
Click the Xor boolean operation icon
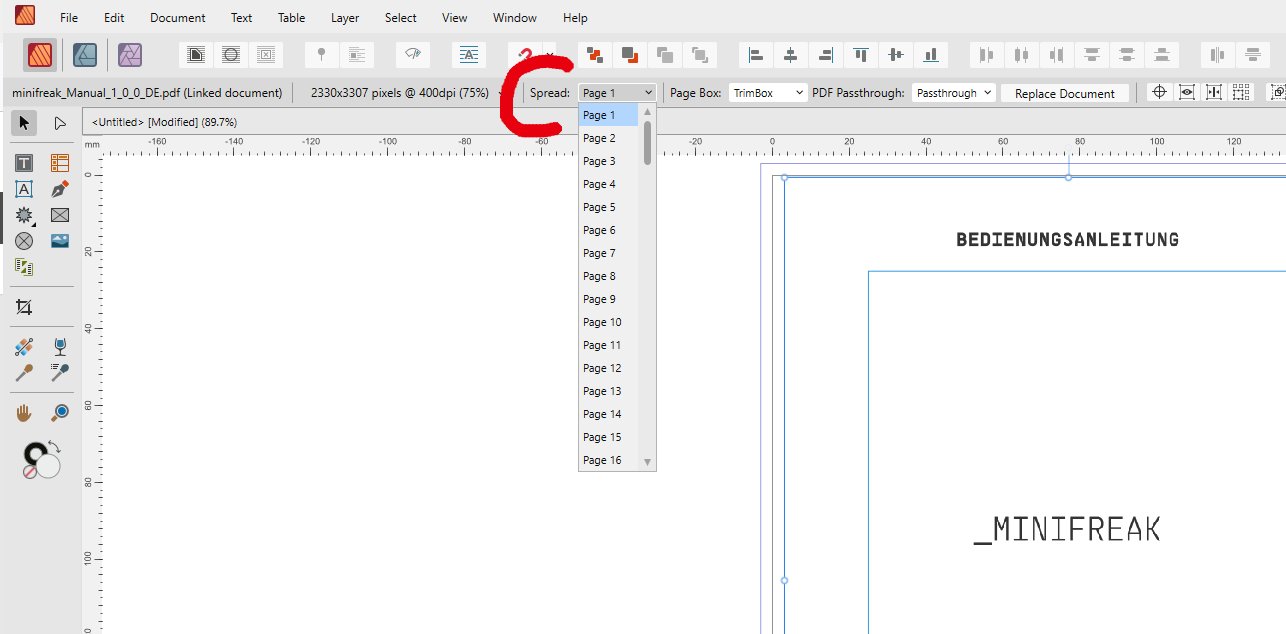(700, 55)
